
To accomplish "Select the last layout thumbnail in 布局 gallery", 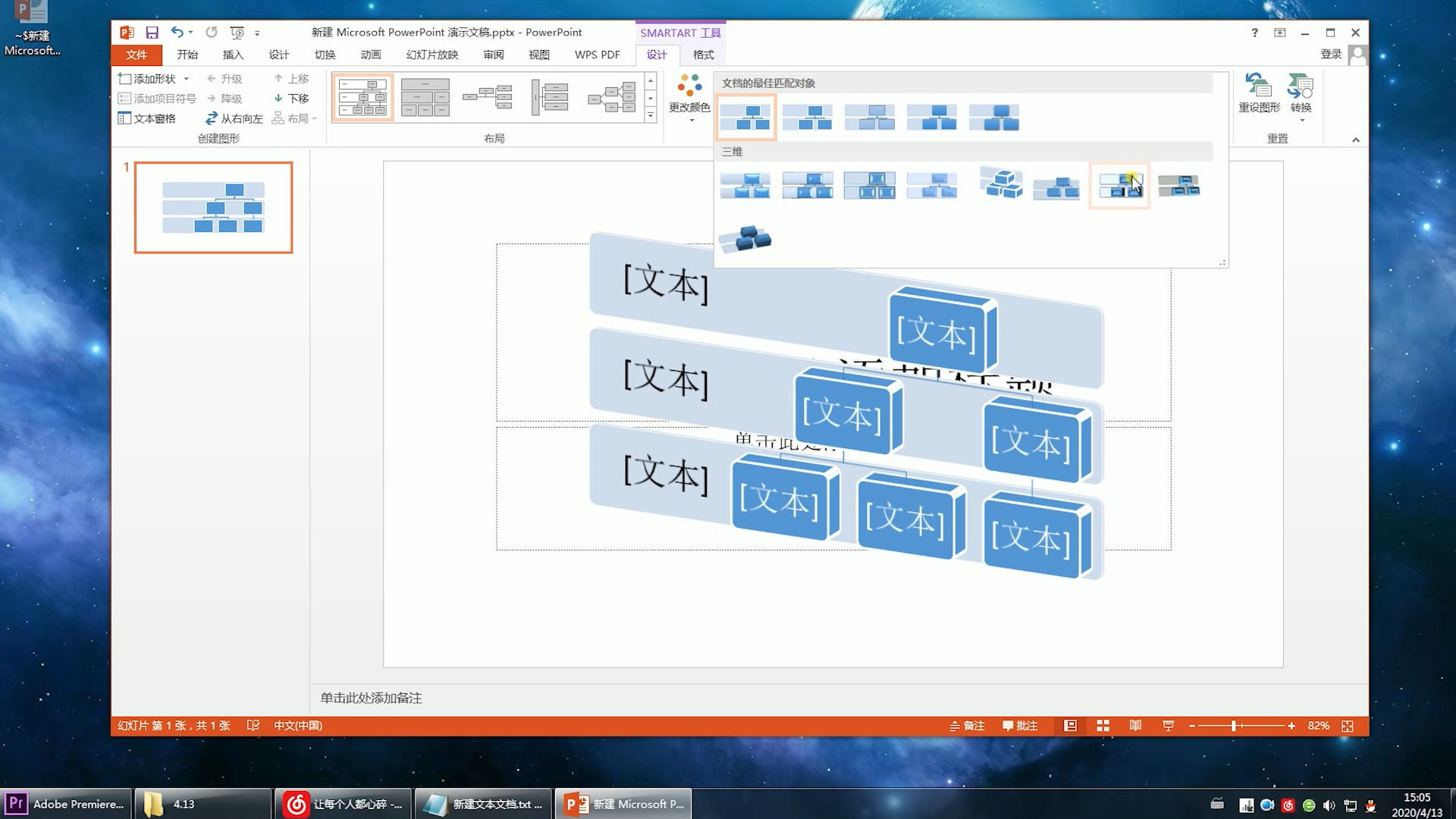I will (611, 97).
